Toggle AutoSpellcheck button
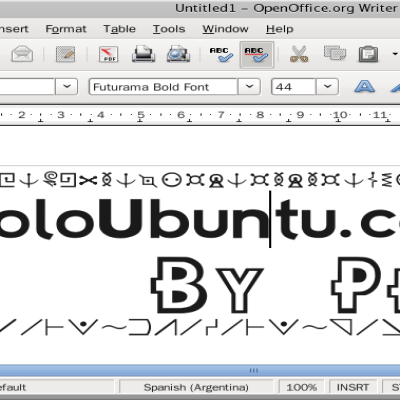The image size is (400, 400). pos(257,55)
